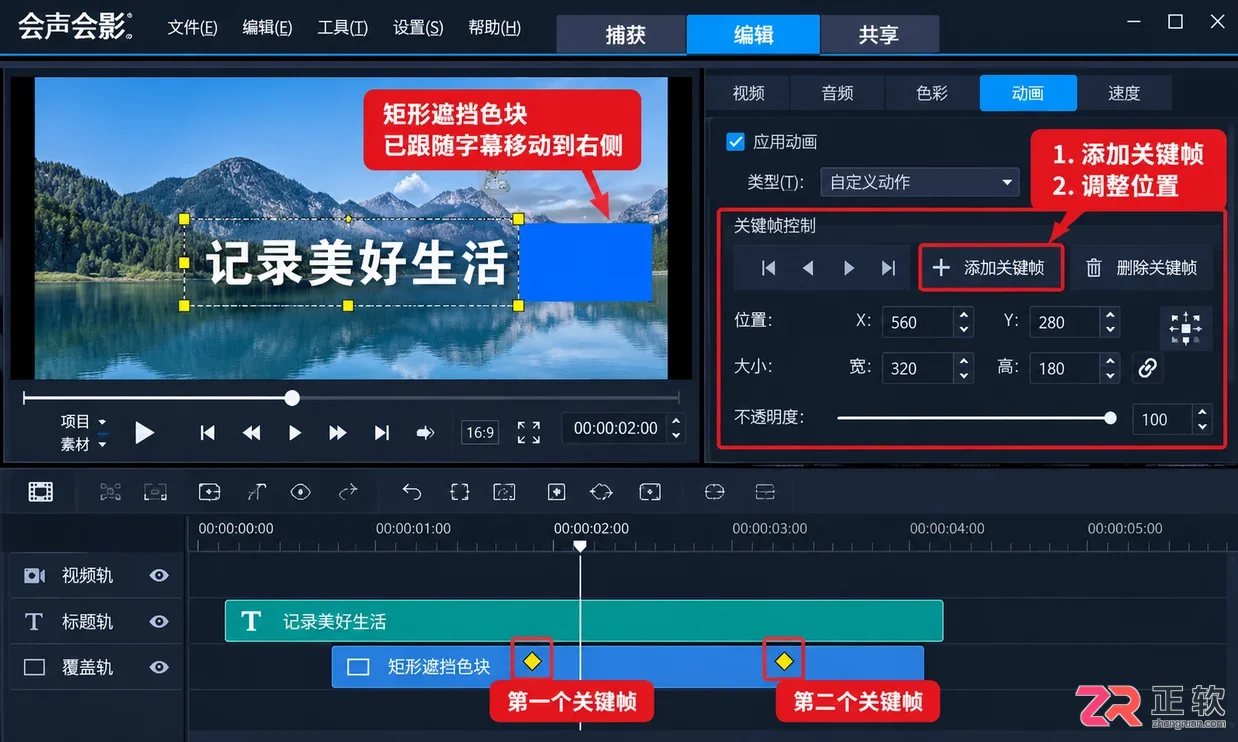
Task: Click the track-focus icon after the filmstrip
Action: point(110,491)
